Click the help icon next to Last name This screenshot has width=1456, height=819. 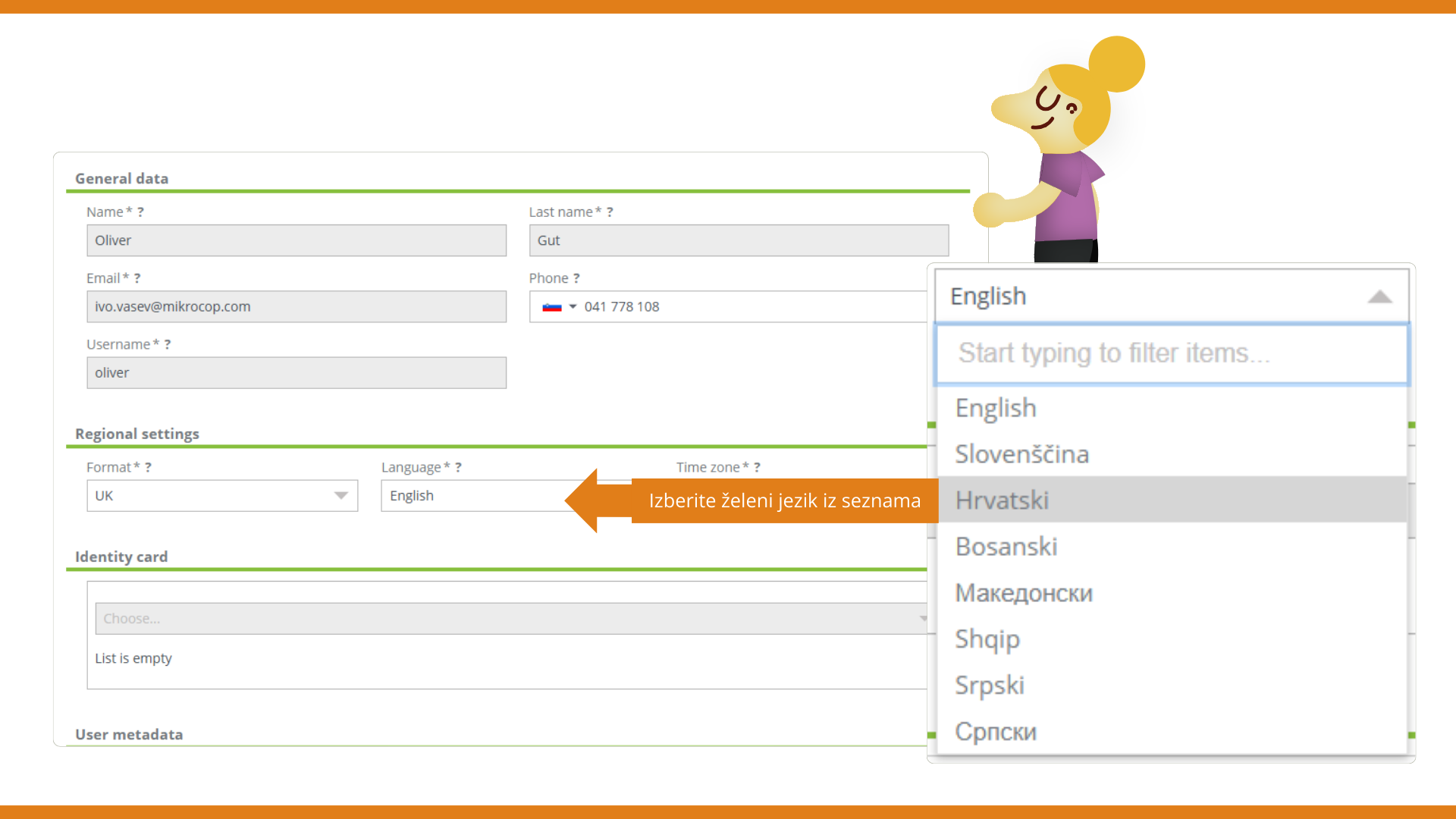pos(610,212)
